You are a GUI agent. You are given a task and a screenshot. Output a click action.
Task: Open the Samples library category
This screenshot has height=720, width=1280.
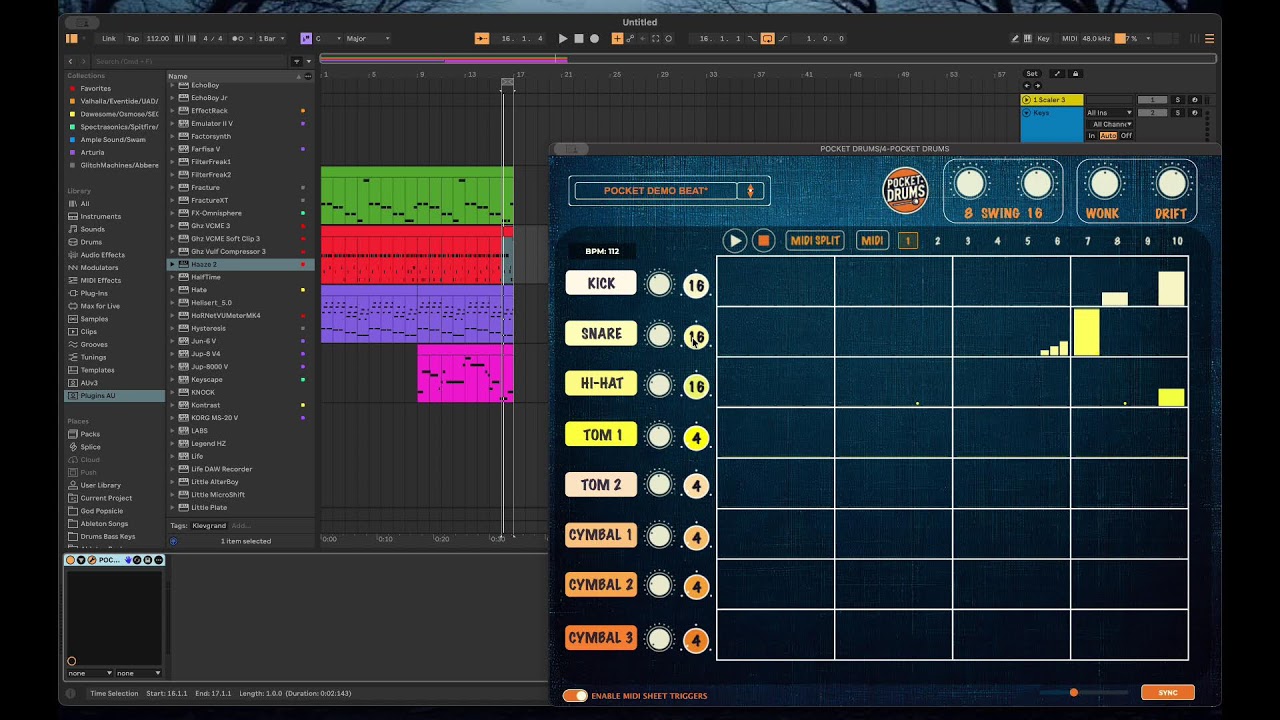[93, 319]
